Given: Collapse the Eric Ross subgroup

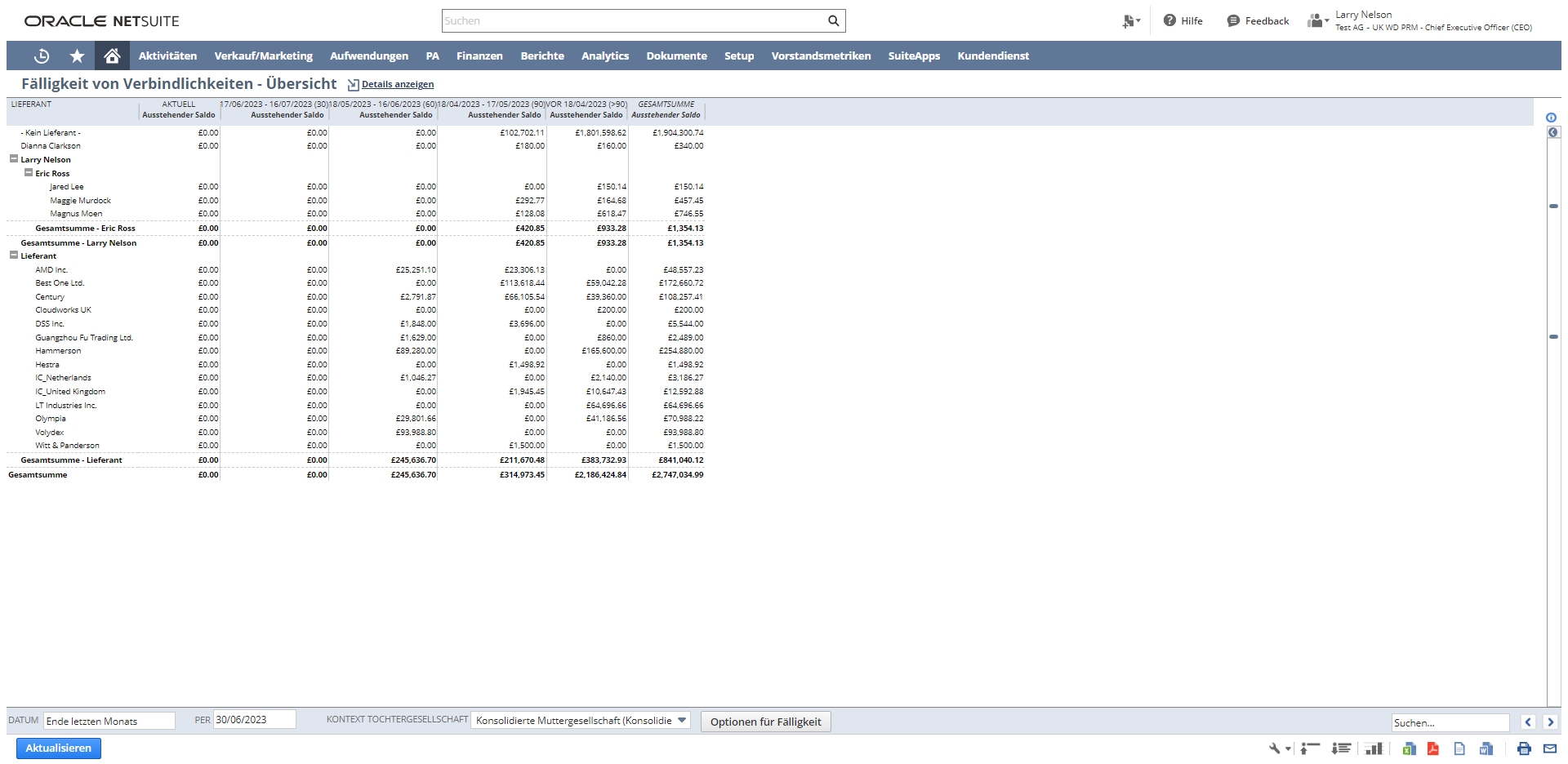Looking at the screenshot, I should pos(29,173).
